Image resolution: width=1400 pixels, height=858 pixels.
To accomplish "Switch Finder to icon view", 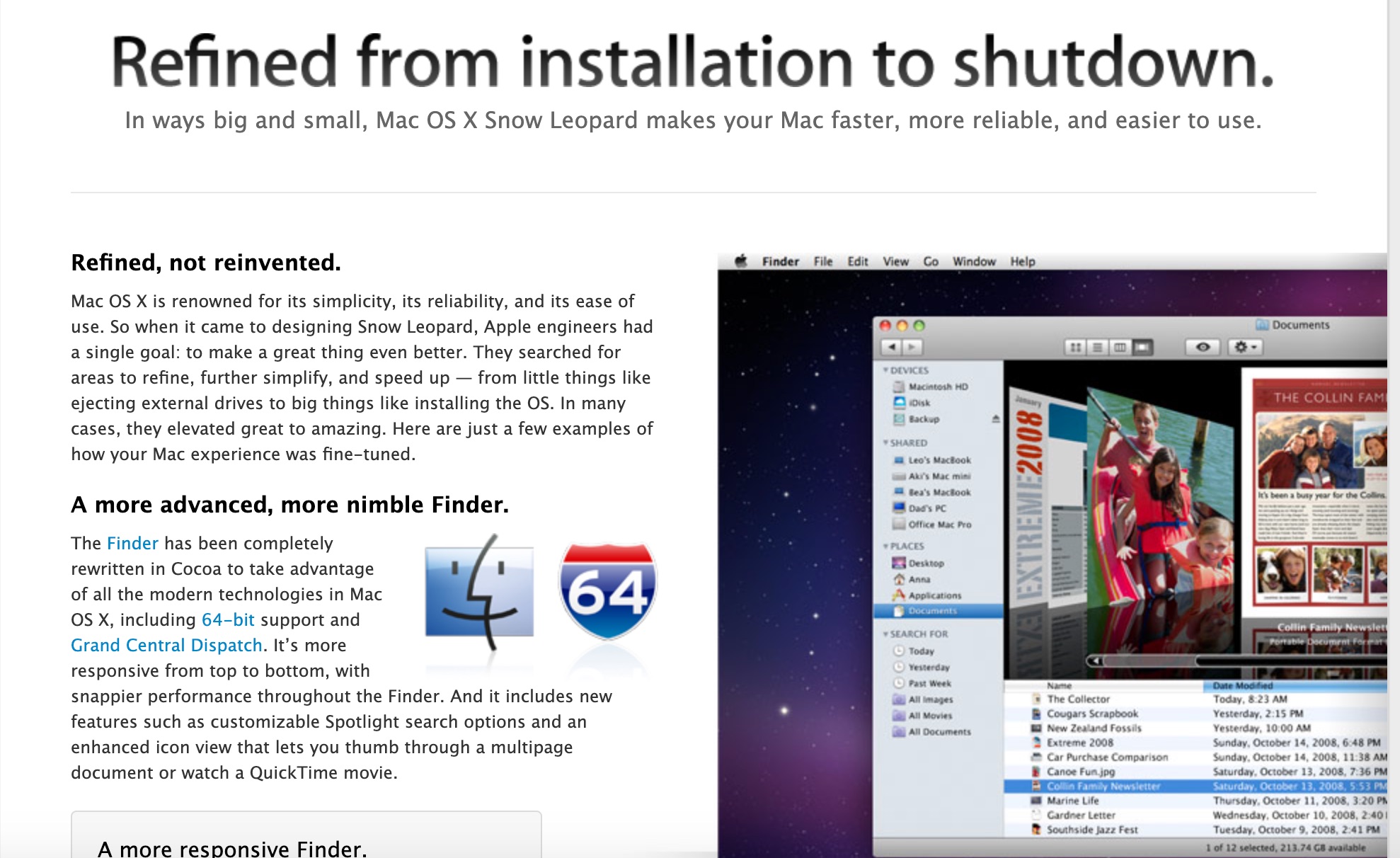I will coord(1075,348).
